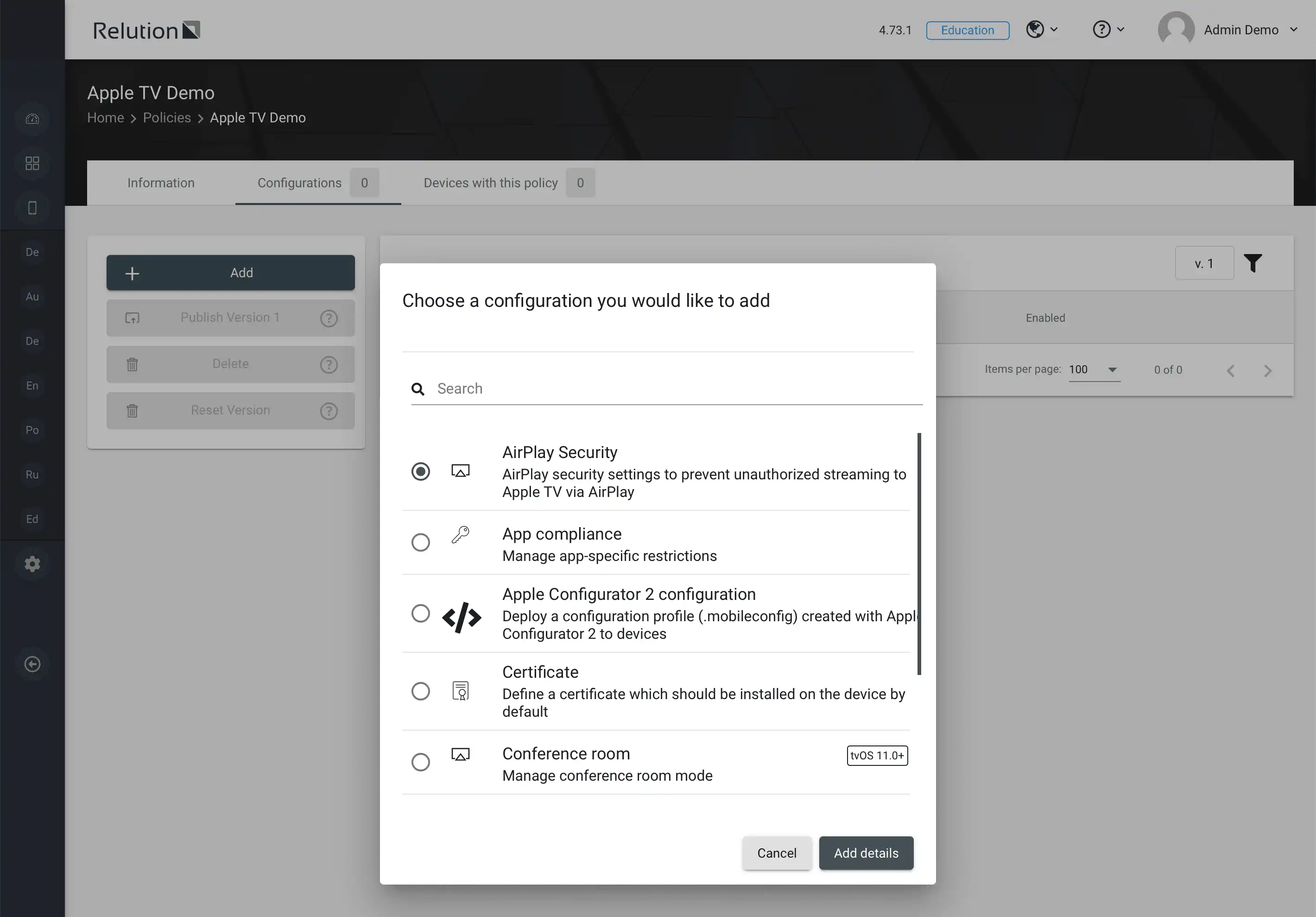Click the 'Ed' sidebar item
The height and width of the screenshot is (917, 1316).
[x=33, y=519]
